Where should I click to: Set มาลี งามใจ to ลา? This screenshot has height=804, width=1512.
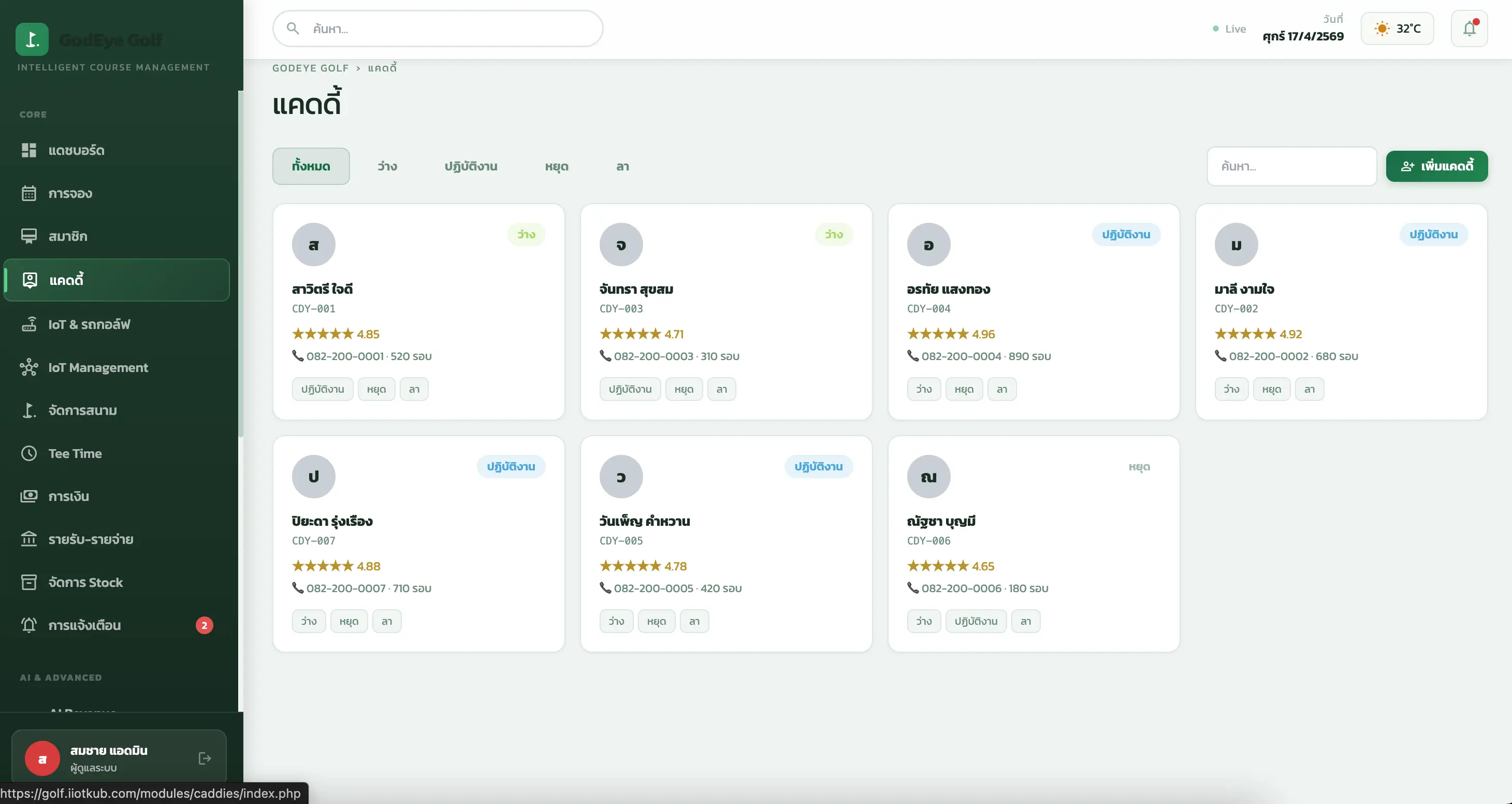pos(1310,389)
